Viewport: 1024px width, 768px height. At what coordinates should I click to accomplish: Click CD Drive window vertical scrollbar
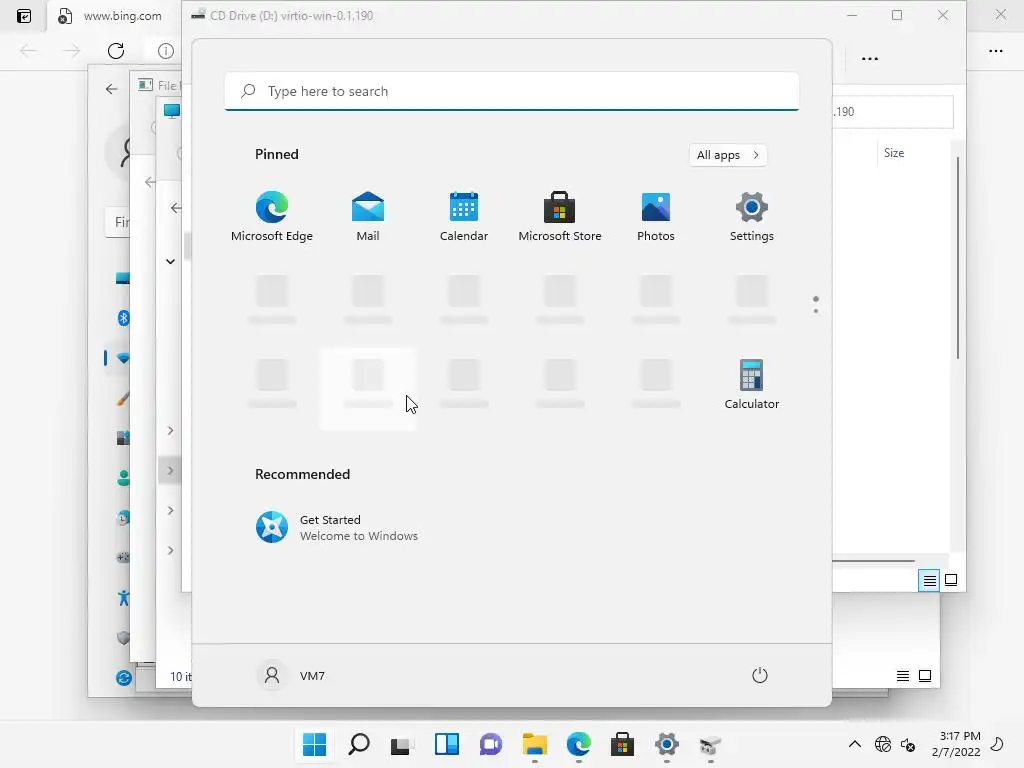click(957, 257)
